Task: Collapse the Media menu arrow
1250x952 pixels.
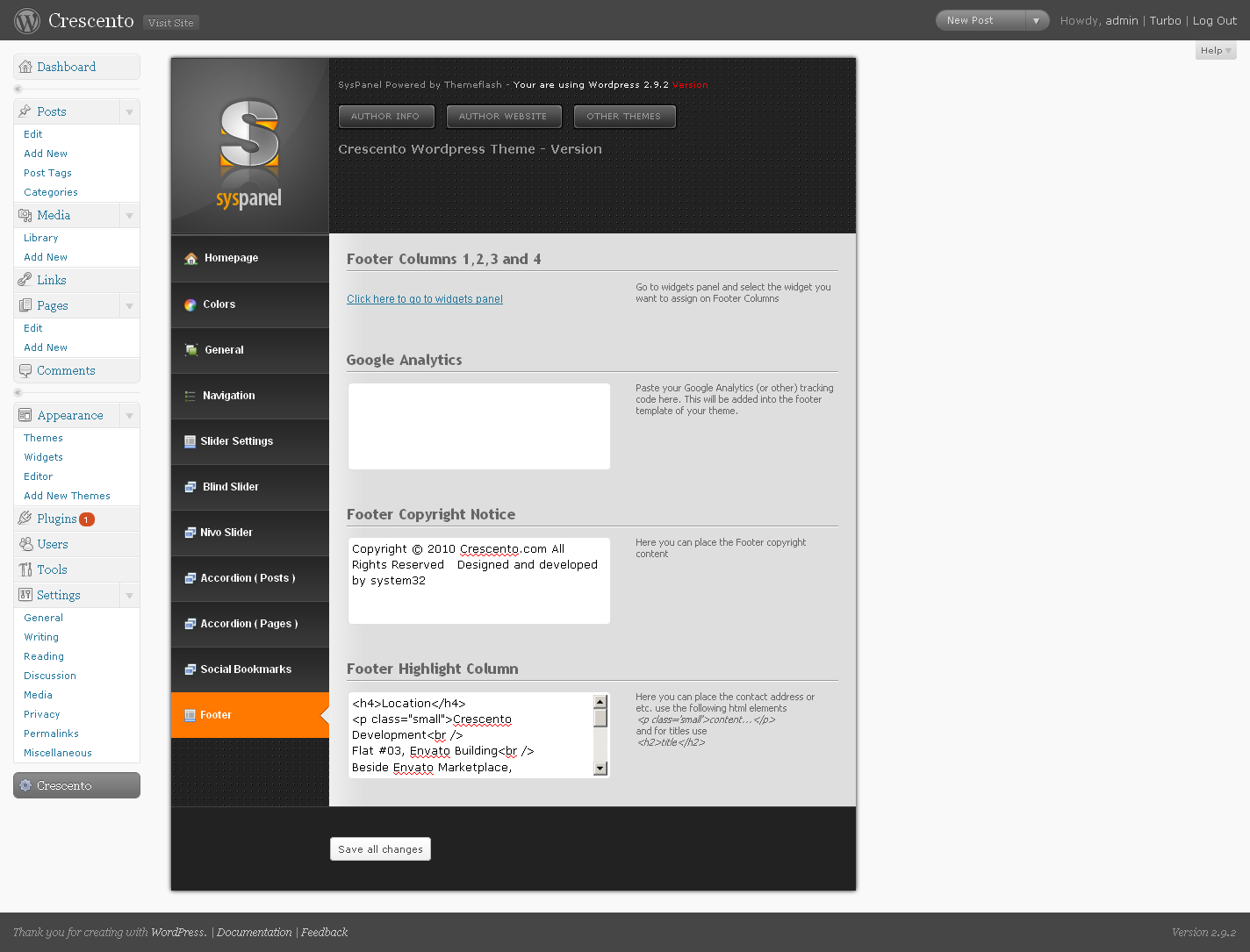Action: click(x=129, y=215)
